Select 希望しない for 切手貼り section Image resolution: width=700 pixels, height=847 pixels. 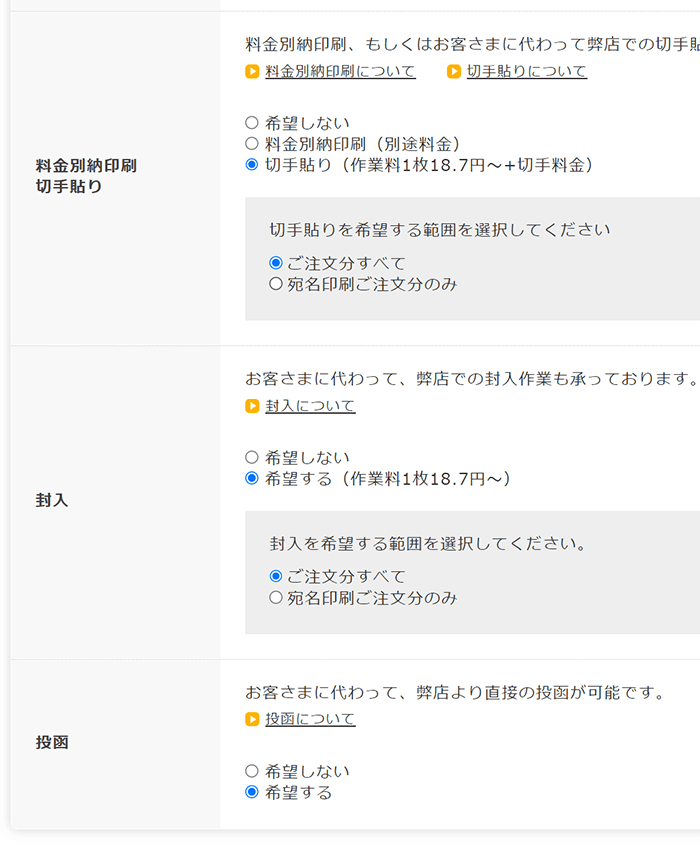(x=252, y=123)
